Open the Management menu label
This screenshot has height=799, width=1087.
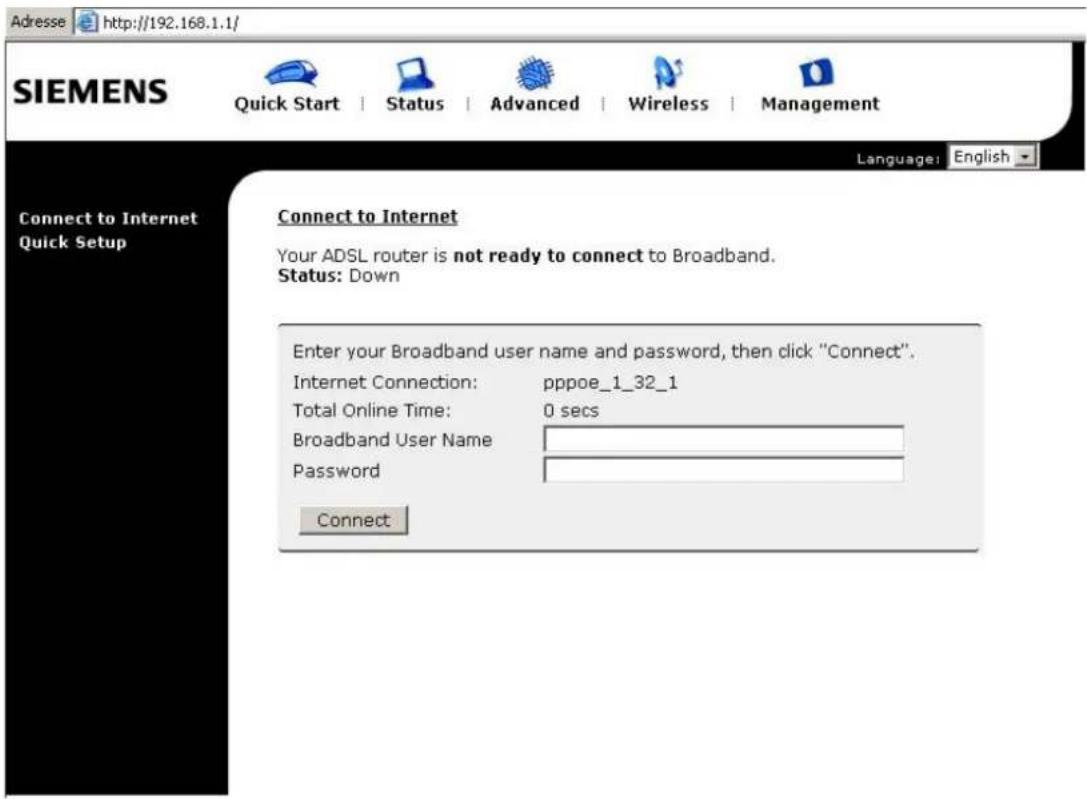(x=820, y=104)
